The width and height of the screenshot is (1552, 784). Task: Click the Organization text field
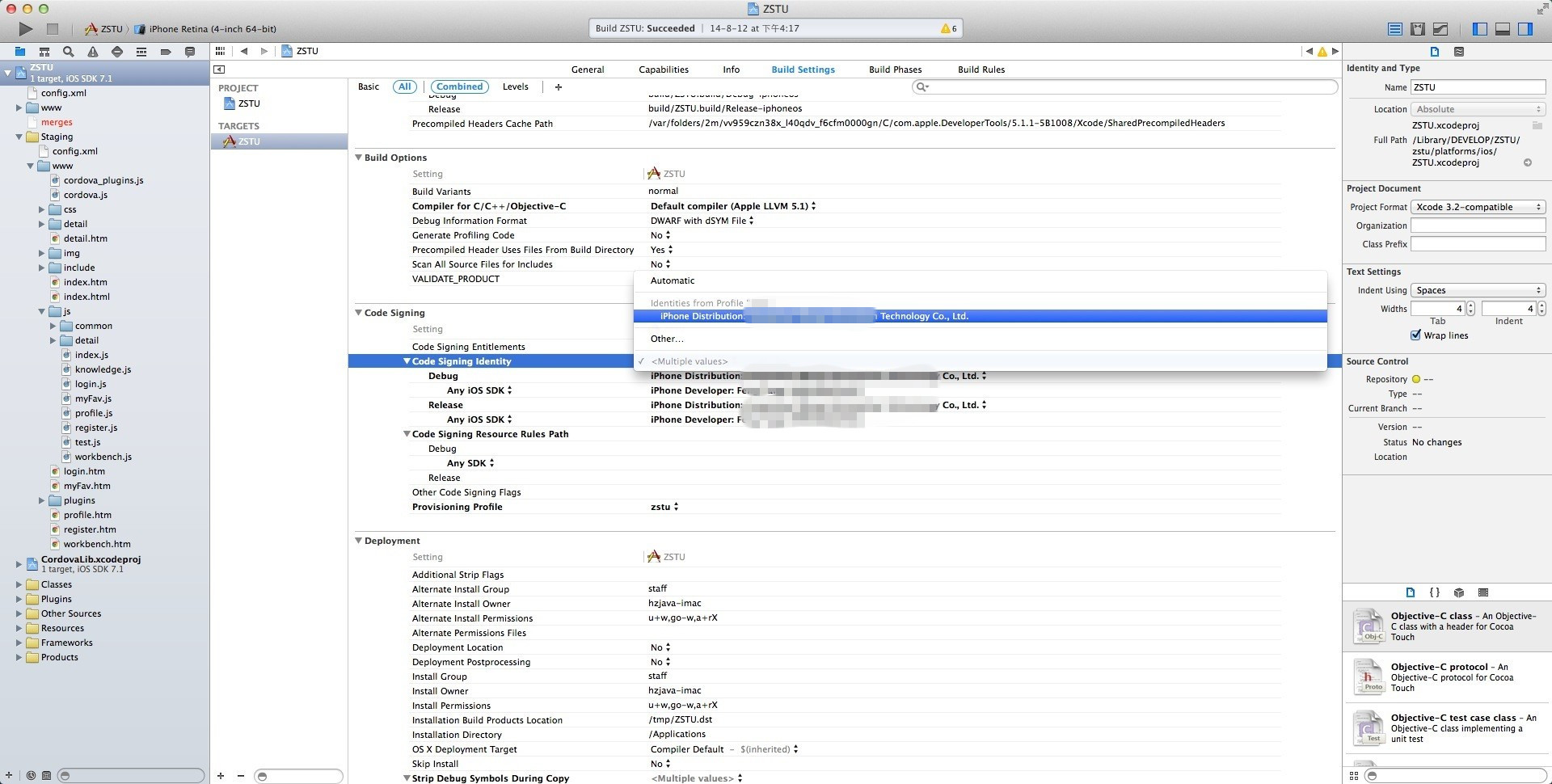pyautogui.click(x=1478, y=226)
